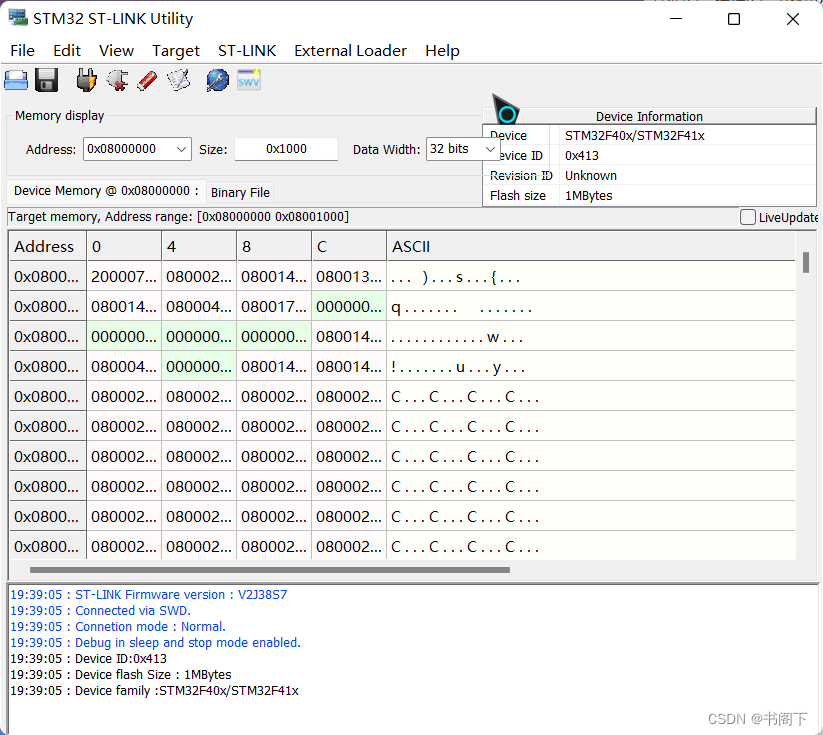Select cell 200007... in first row
The height and width of the screenshot is (735, 823).
click(x=124, y=277)
